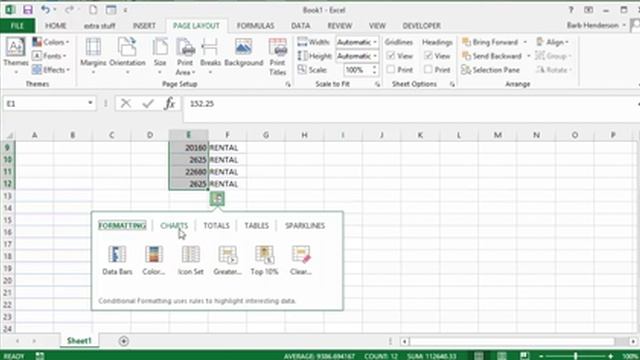640x360 pixels.
Task: Open the FILE tab
Action: [17, 26]
